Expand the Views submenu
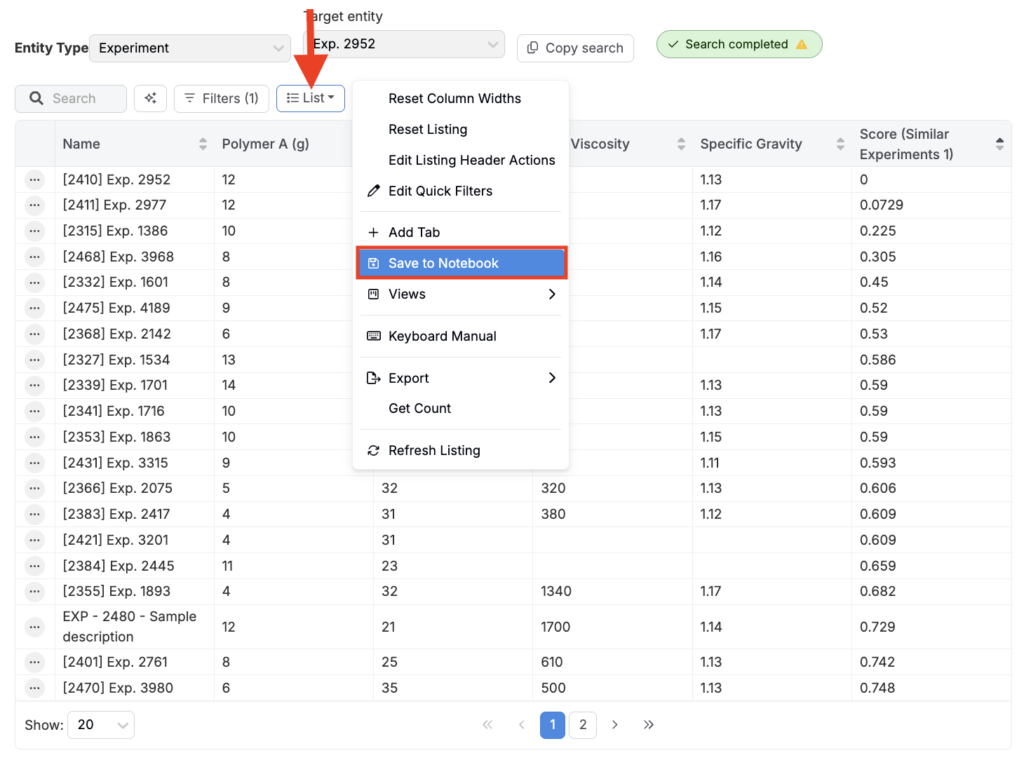 click(461, 294)
